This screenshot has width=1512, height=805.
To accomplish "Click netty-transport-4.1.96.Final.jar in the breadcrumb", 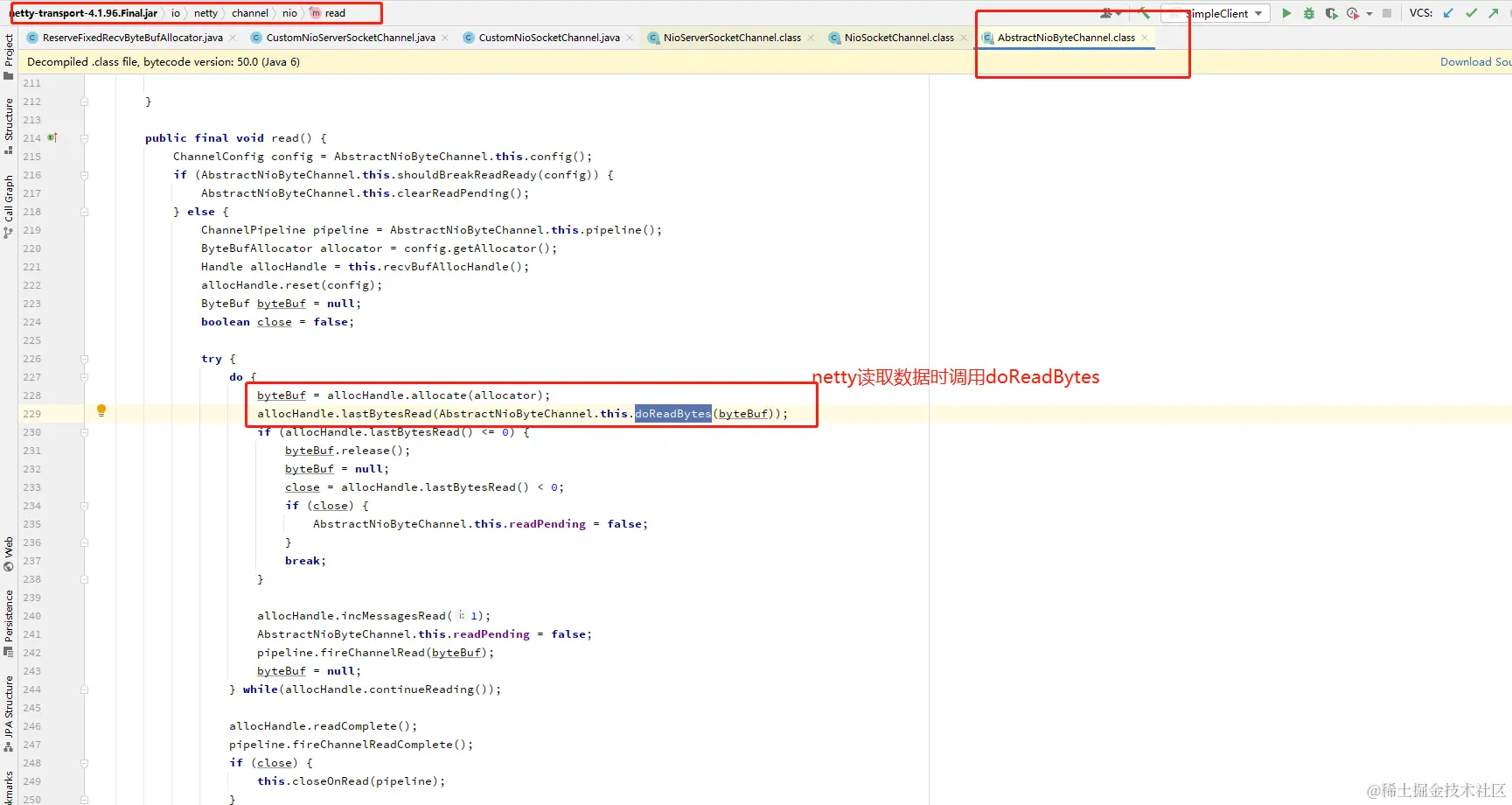I will (84, 13).
